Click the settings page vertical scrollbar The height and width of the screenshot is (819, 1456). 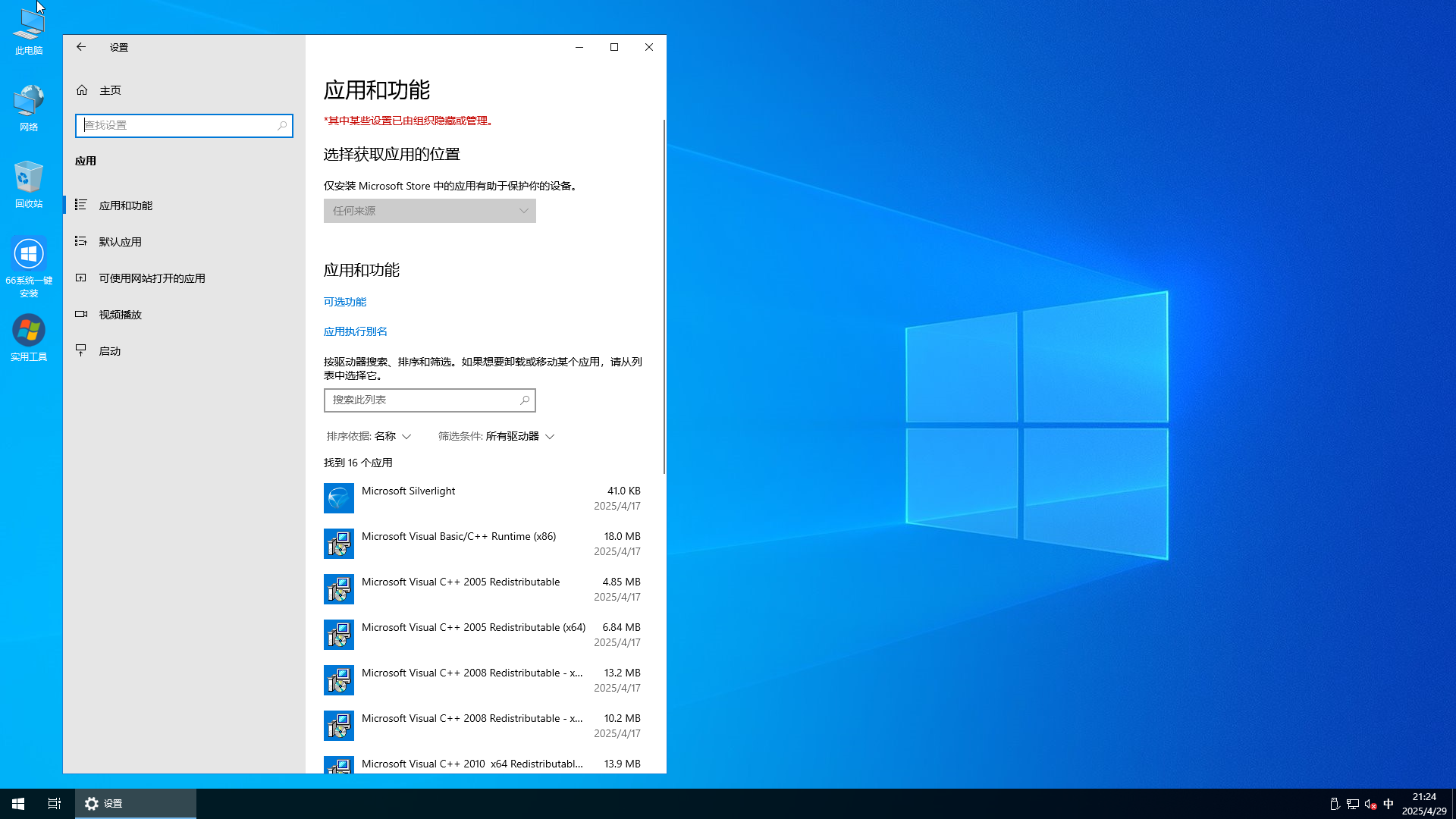pyautogui.click(x=664, y=297)
